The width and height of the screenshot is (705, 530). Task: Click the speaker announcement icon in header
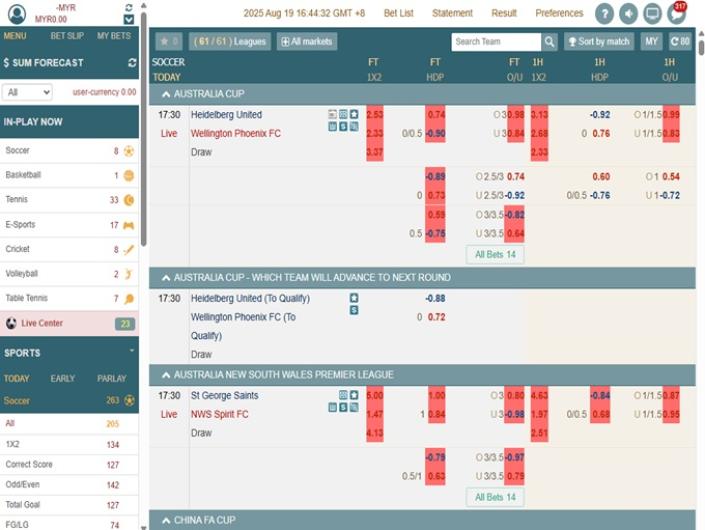(628, 14)
